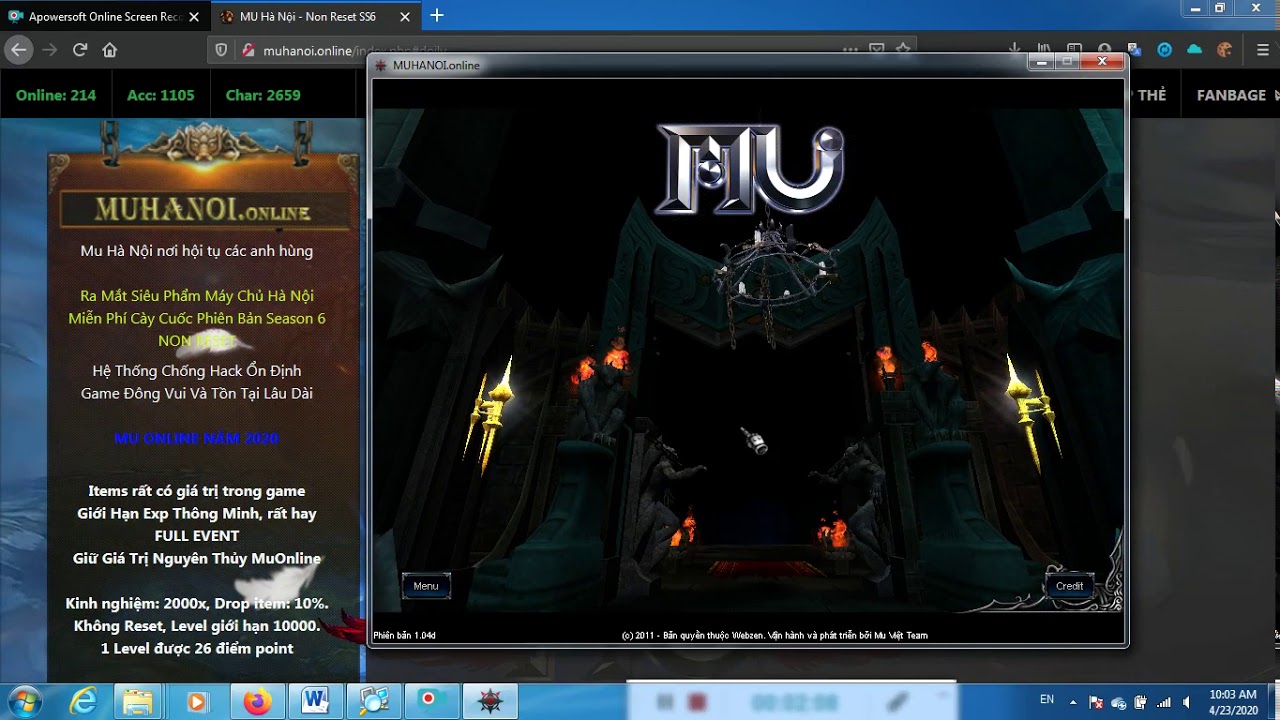The height and width of the screenshot is (720, 1280).
Task: Open Microsoft Word from the taskbar
Action: pyautogui.click(x=316, y=702)
